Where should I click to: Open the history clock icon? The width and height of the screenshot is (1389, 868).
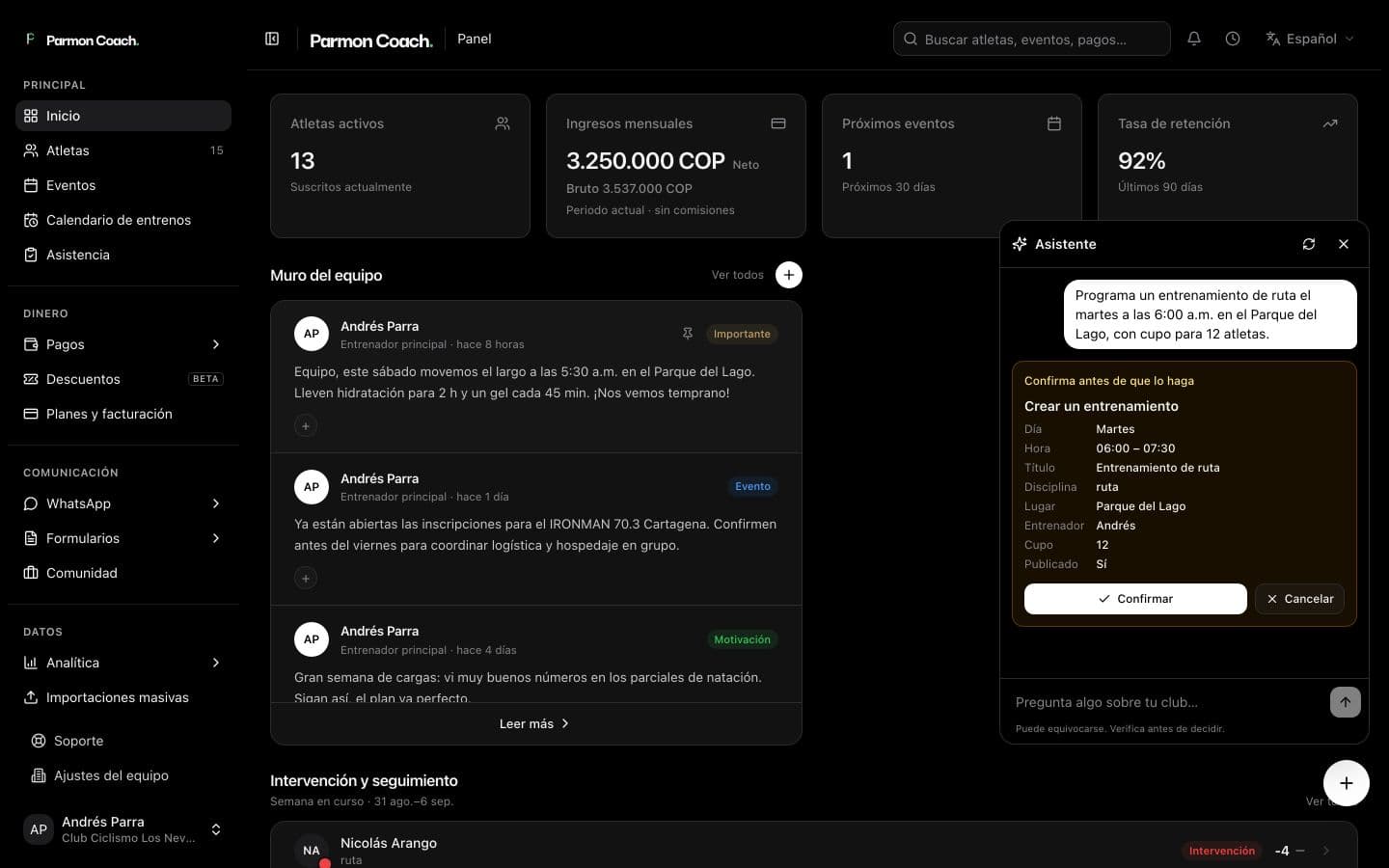1233,39
